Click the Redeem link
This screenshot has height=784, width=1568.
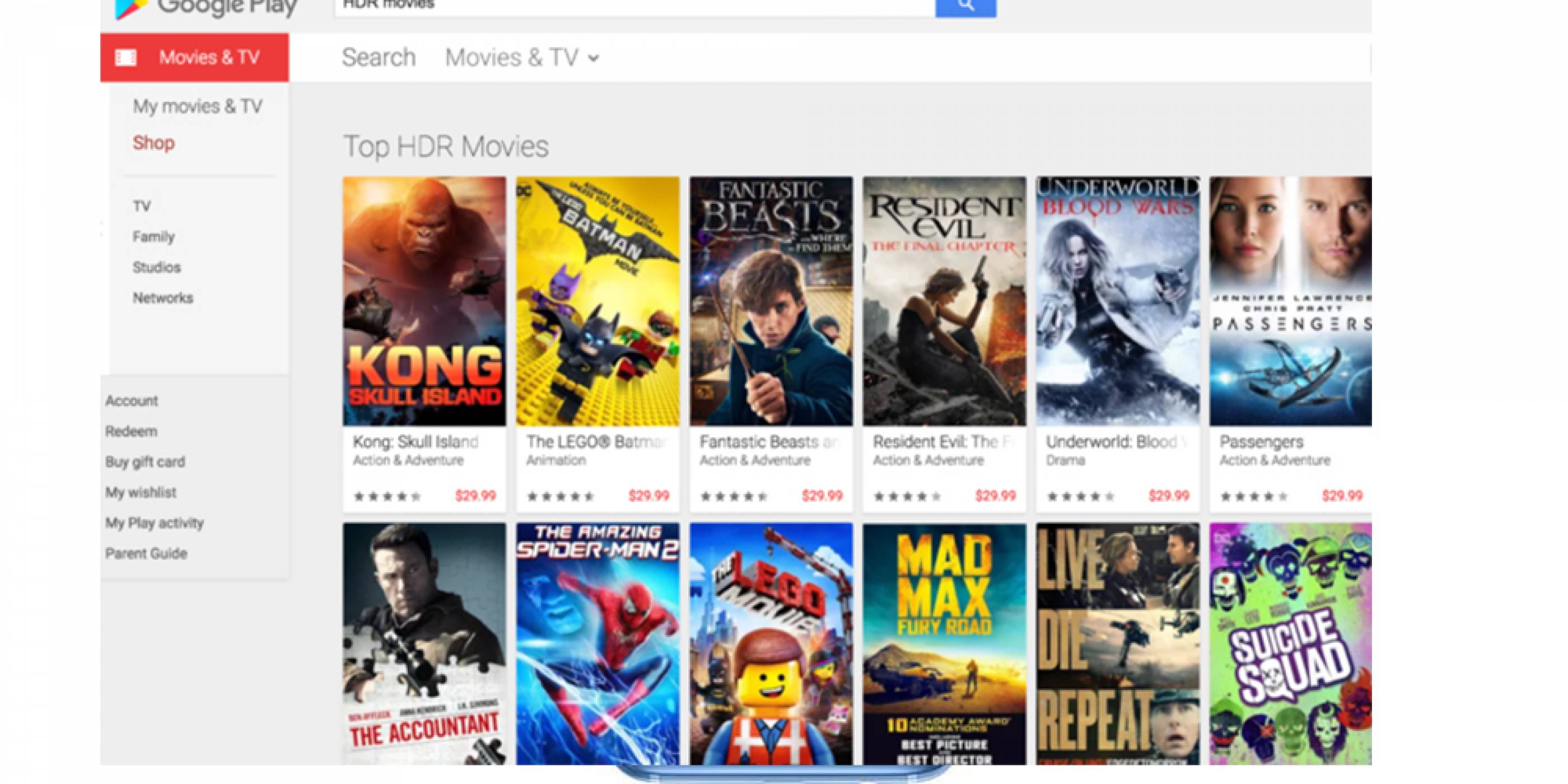pos(131,431)
